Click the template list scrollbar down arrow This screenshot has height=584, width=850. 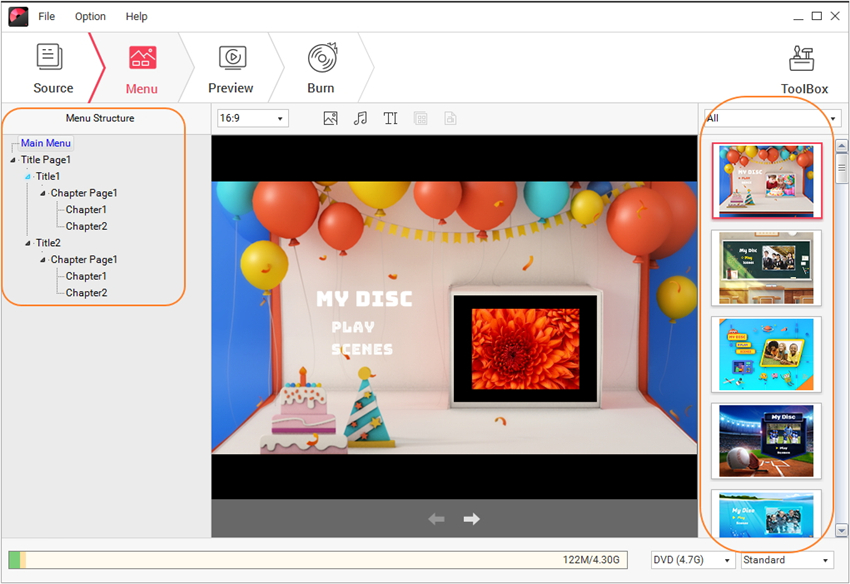[x=841, y=530]
